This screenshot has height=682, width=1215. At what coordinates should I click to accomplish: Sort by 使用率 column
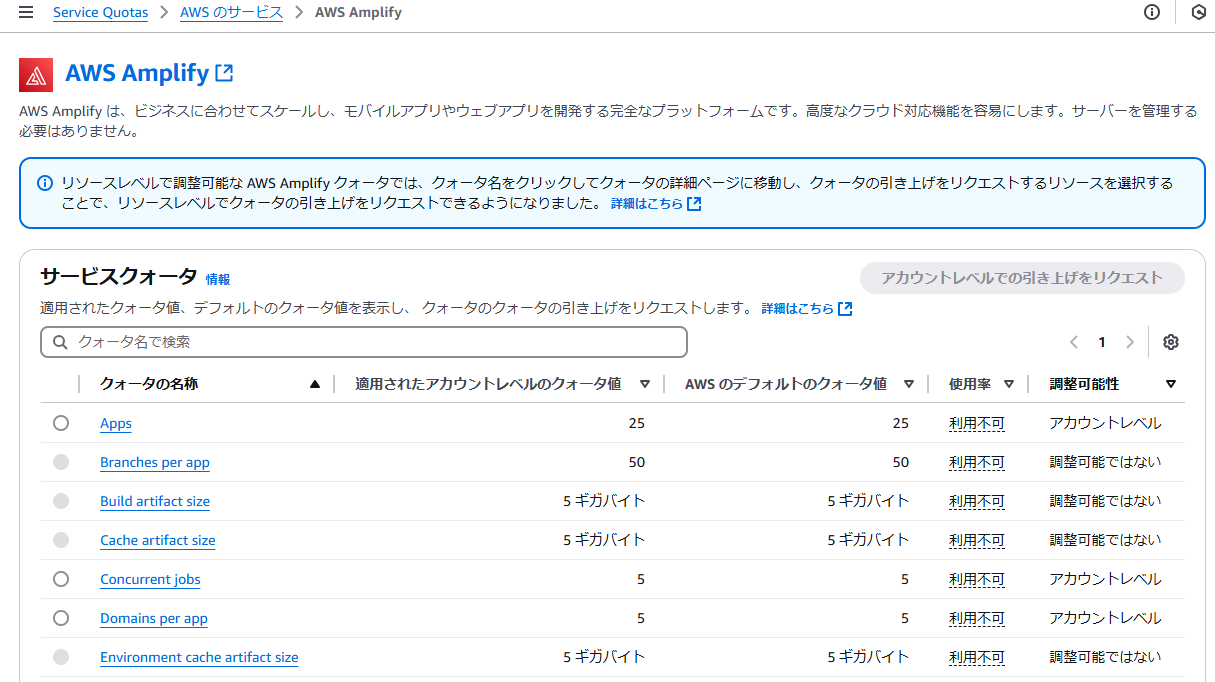[x=1009, y=384]
